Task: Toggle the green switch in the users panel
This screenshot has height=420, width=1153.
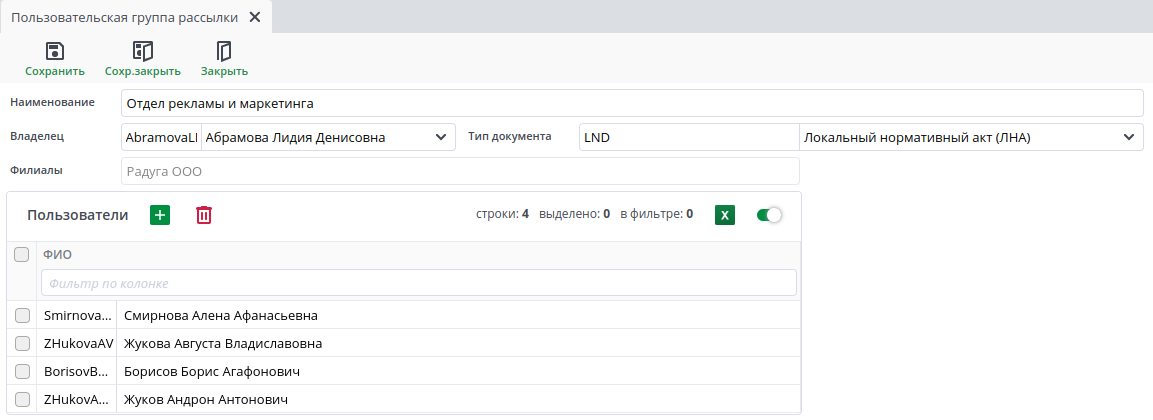Action: (769, 215)
